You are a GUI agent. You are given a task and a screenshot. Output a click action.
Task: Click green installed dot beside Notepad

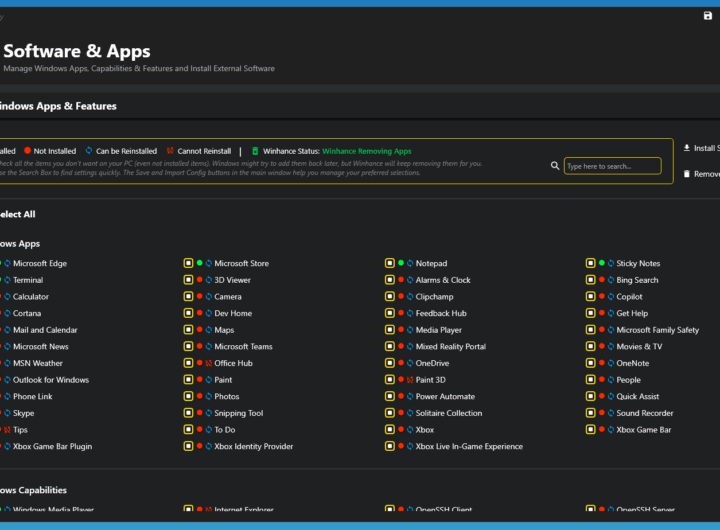click(401, 263)
